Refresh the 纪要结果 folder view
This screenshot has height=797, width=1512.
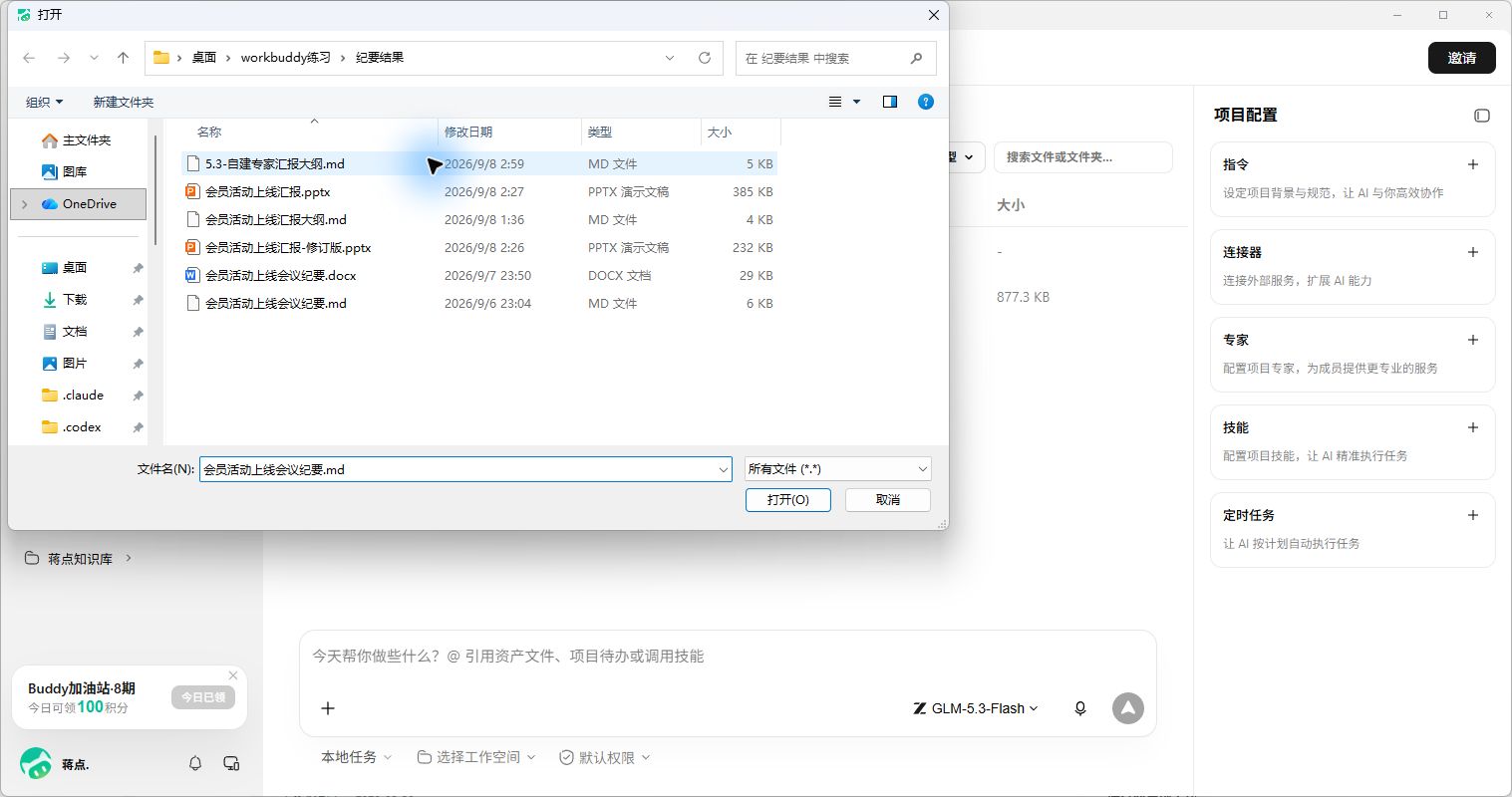705,58
